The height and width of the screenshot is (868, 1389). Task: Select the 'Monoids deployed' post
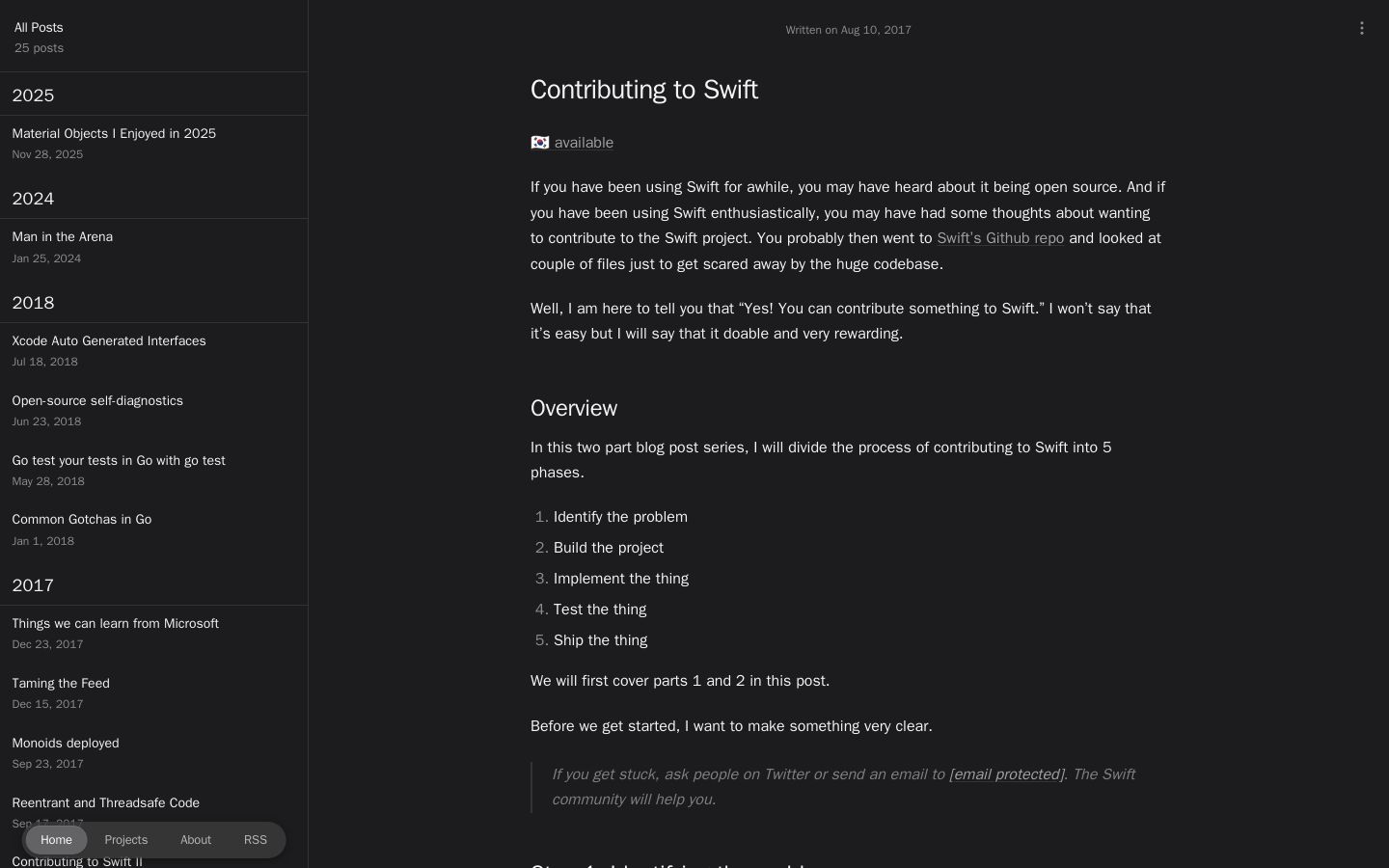pyautogui.click(x=153, y=753)
